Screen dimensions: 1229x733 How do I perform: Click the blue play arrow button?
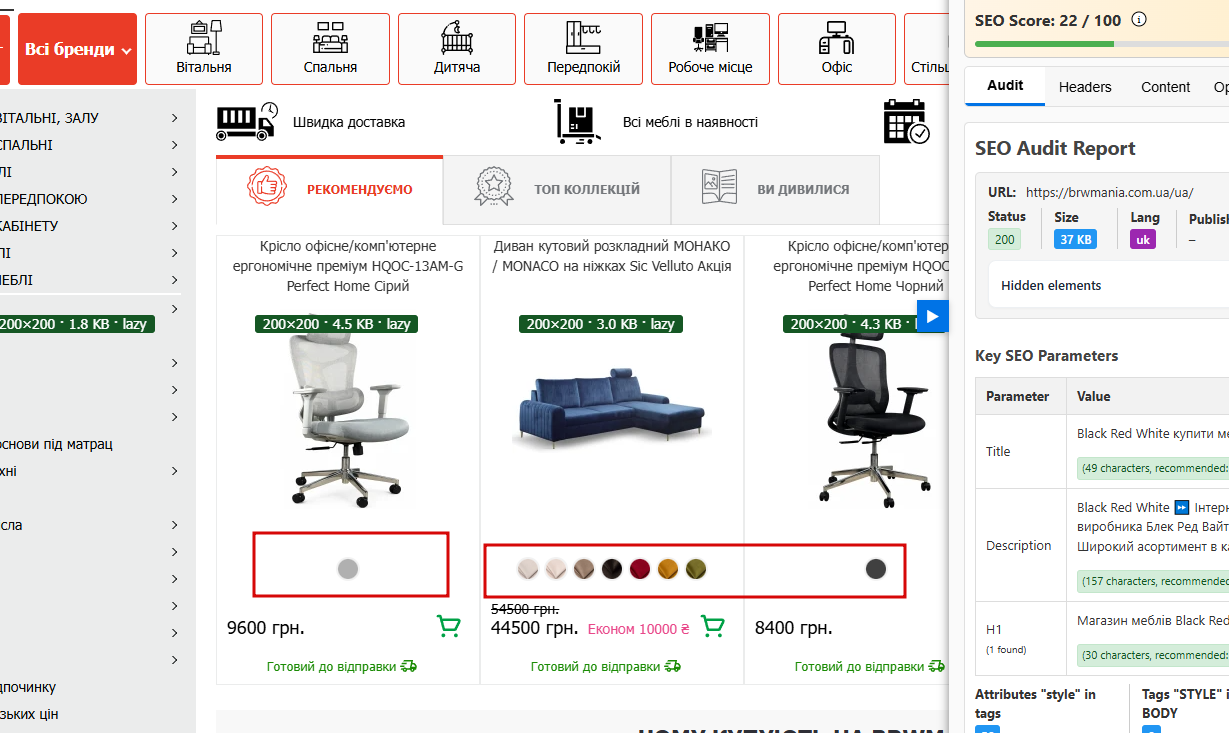click(x=932, y=317)
